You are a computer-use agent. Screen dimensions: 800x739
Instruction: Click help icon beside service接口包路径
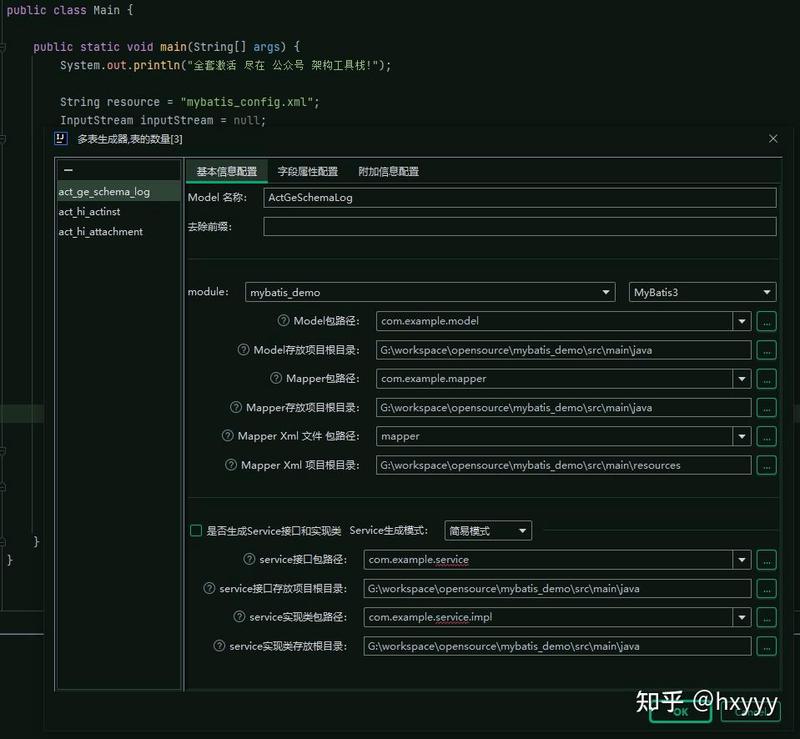[x=250, y=560]
